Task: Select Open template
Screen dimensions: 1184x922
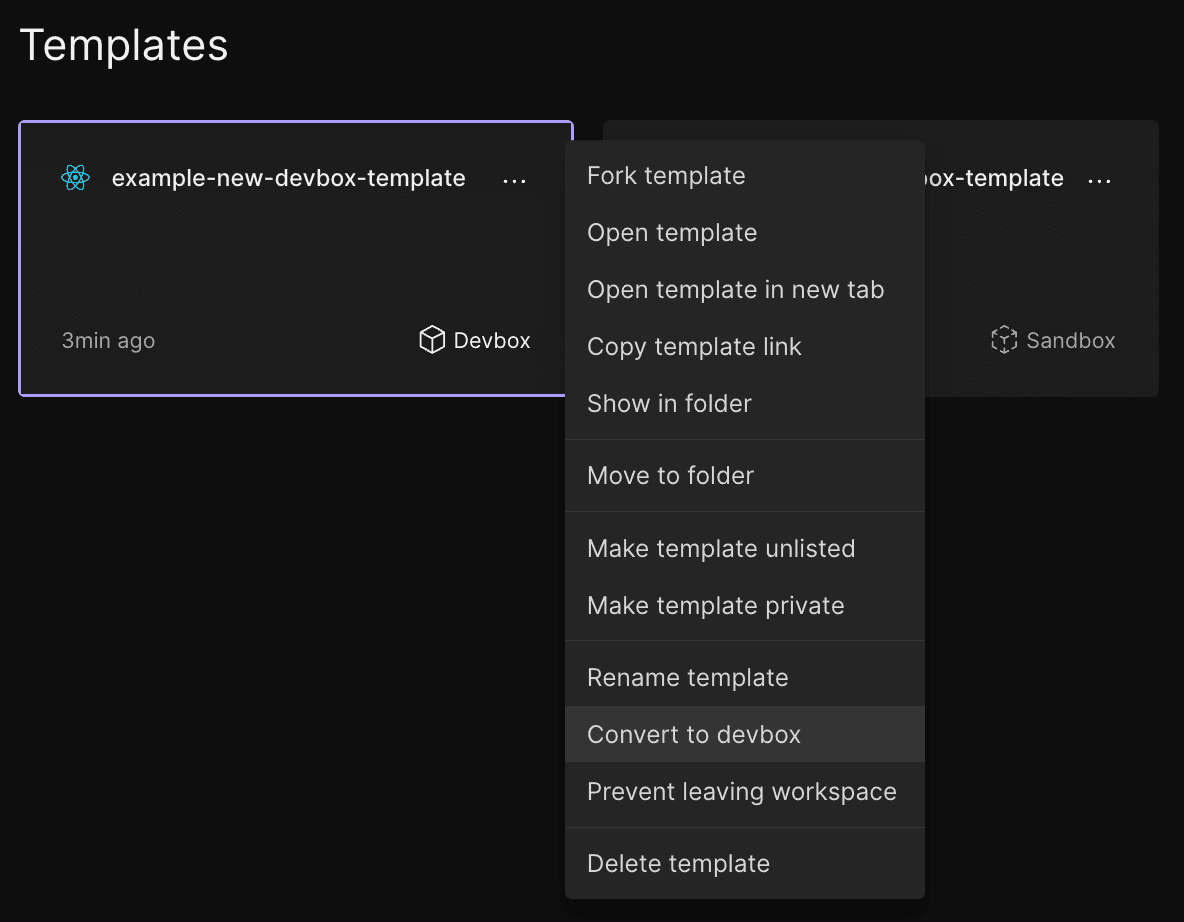Action: pos(672,232)
